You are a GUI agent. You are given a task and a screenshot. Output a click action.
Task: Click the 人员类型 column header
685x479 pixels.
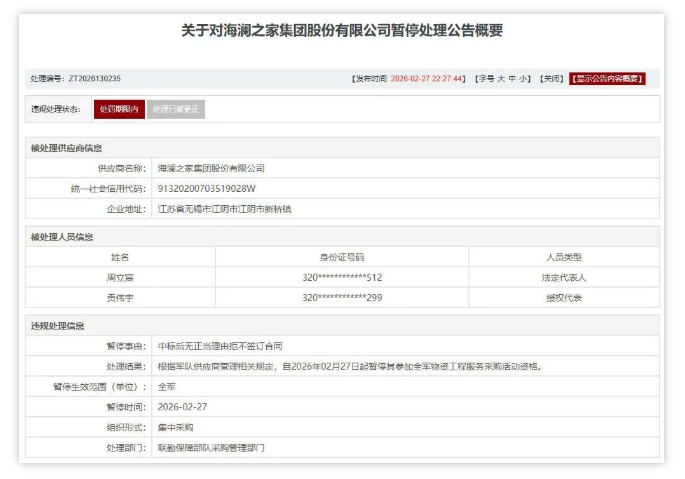point(563,257)
